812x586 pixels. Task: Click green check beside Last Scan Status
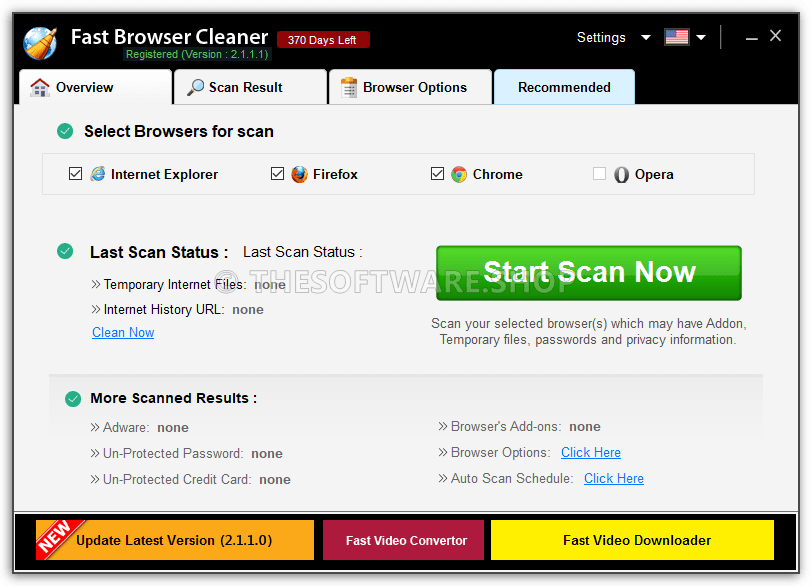coord(65,251)
